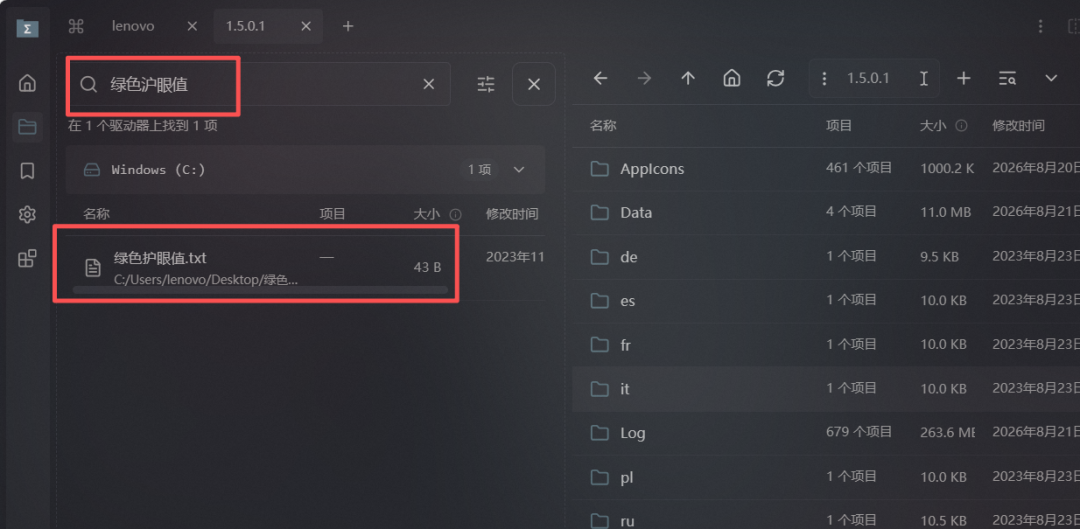
Task: Switch to the 1.5.0.1 tab
Action: click(246, 26)
